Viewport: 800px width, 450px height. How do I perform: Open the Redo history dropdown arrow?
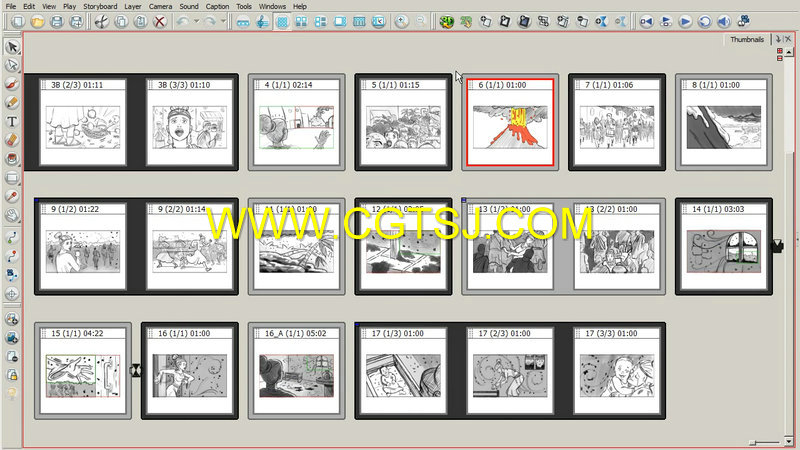point(223,21)
